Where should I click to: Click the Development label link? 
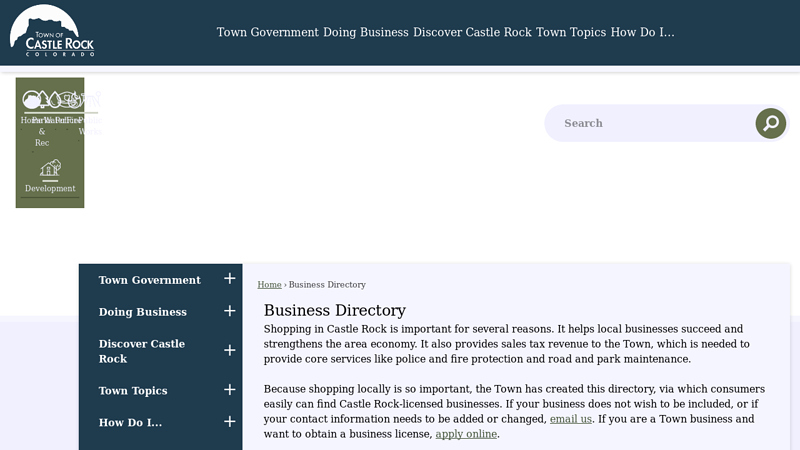pyautogui.click(x=50, y=188)
